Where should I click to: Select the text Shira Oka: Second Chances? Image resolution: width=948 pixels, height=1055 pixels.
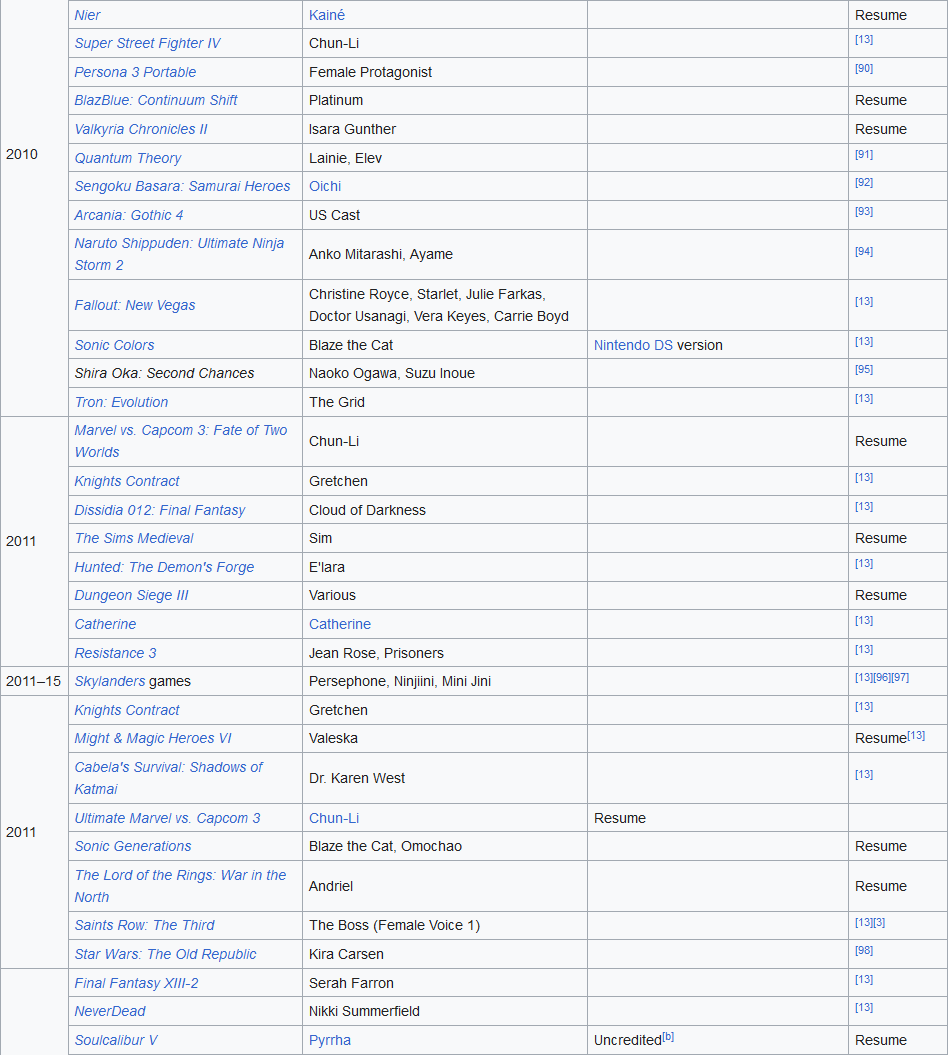164,373
